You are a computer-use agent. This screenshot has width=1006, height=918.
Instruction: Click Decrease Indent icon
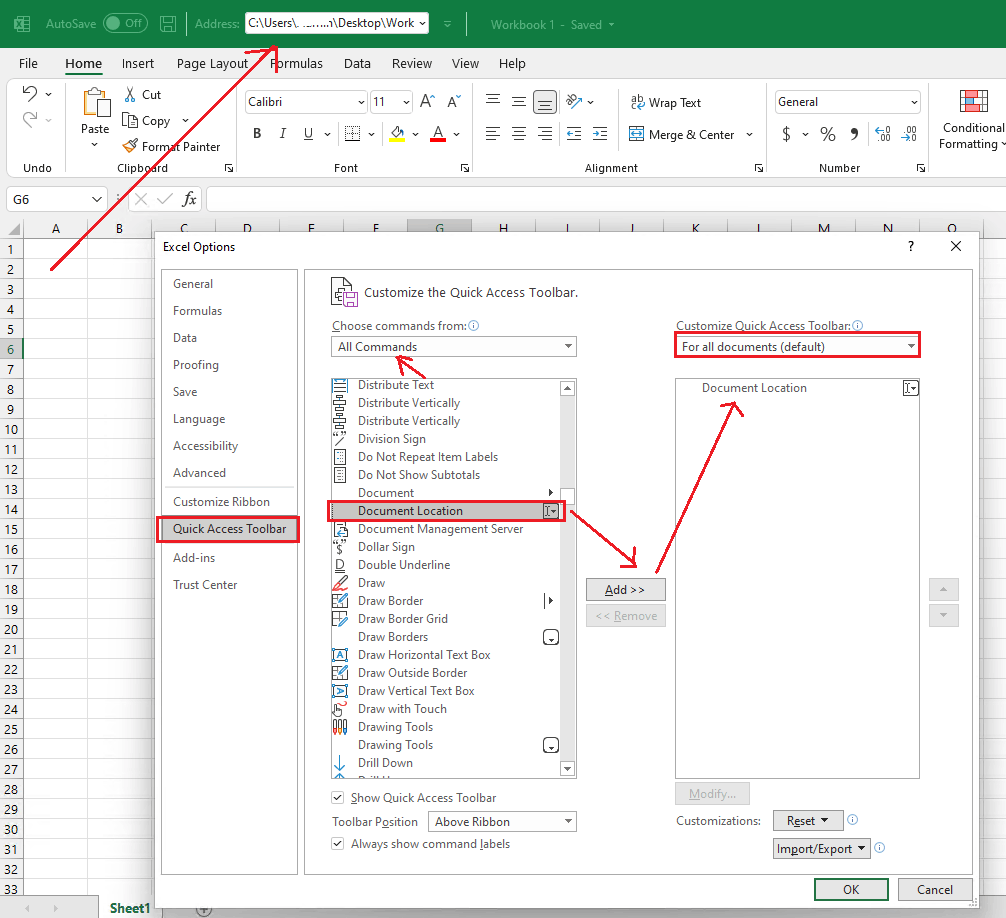(x=574, y=133)
